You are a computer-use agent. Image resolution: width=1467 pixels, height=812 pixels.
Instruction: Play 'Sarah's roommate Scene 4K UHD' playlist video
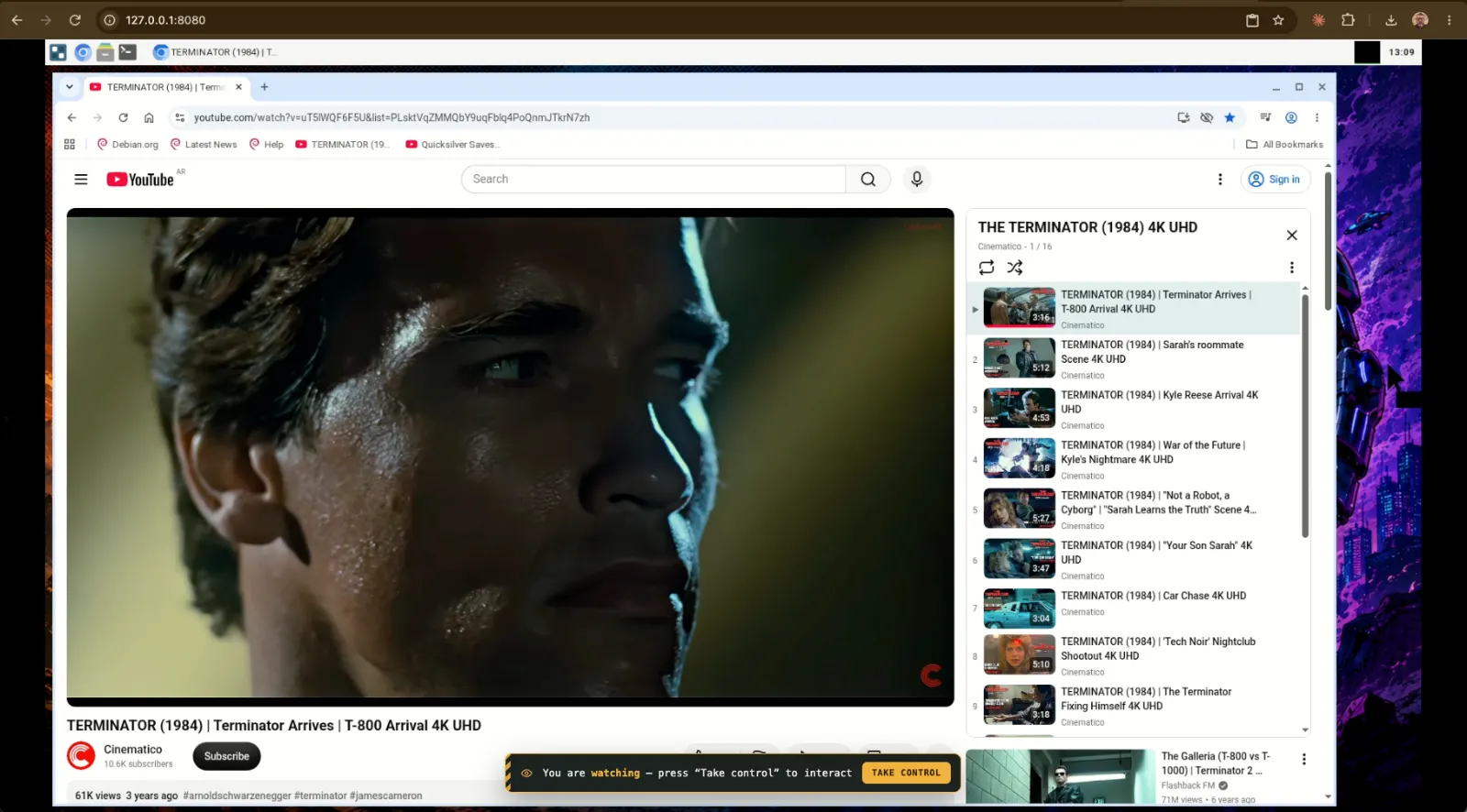point(1134,359)
